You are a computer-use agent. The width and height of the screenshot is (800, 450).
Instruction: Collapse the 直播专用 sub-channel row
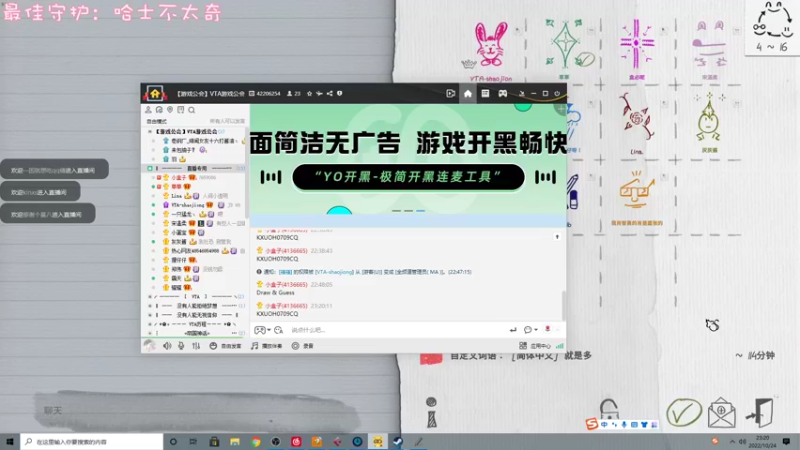click(150, 168)
